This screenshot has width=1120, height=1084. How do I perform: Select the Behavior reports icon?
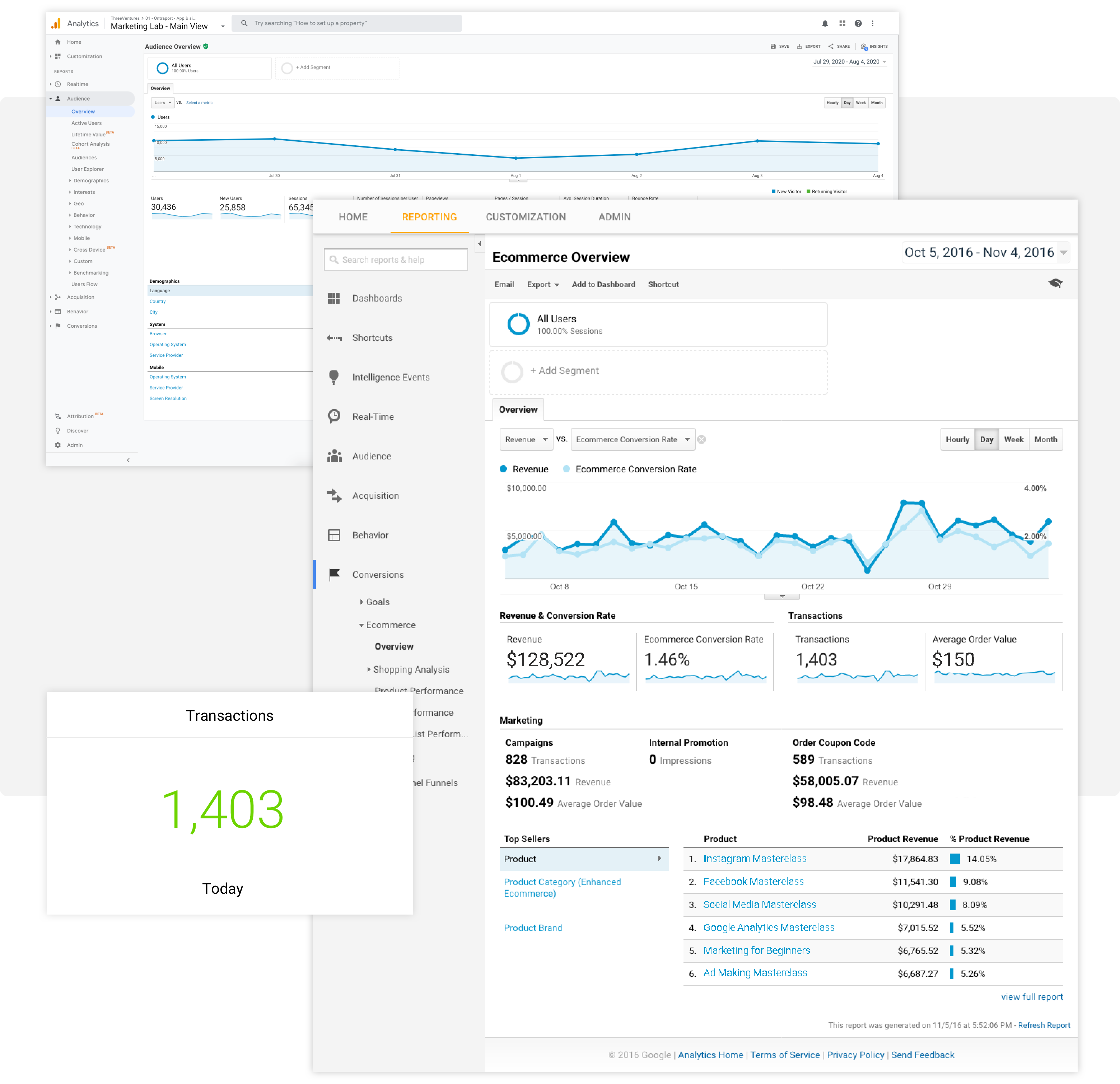click(x=334, y=535)
